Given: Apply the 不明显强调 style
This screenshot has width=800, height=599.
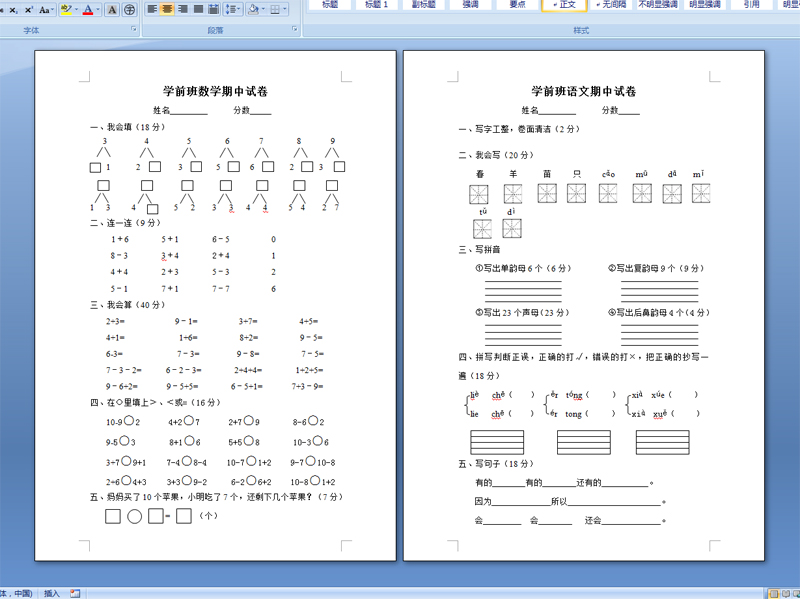Looking at the screenshot, I should (658, 5).
